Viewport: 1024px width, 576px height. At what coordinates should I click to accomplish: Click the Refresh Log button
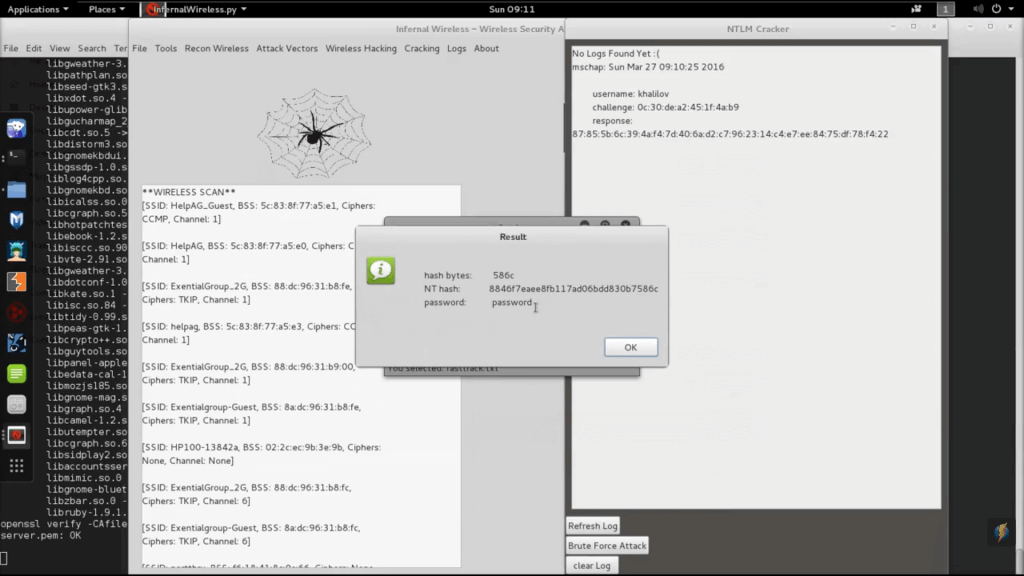593,526
